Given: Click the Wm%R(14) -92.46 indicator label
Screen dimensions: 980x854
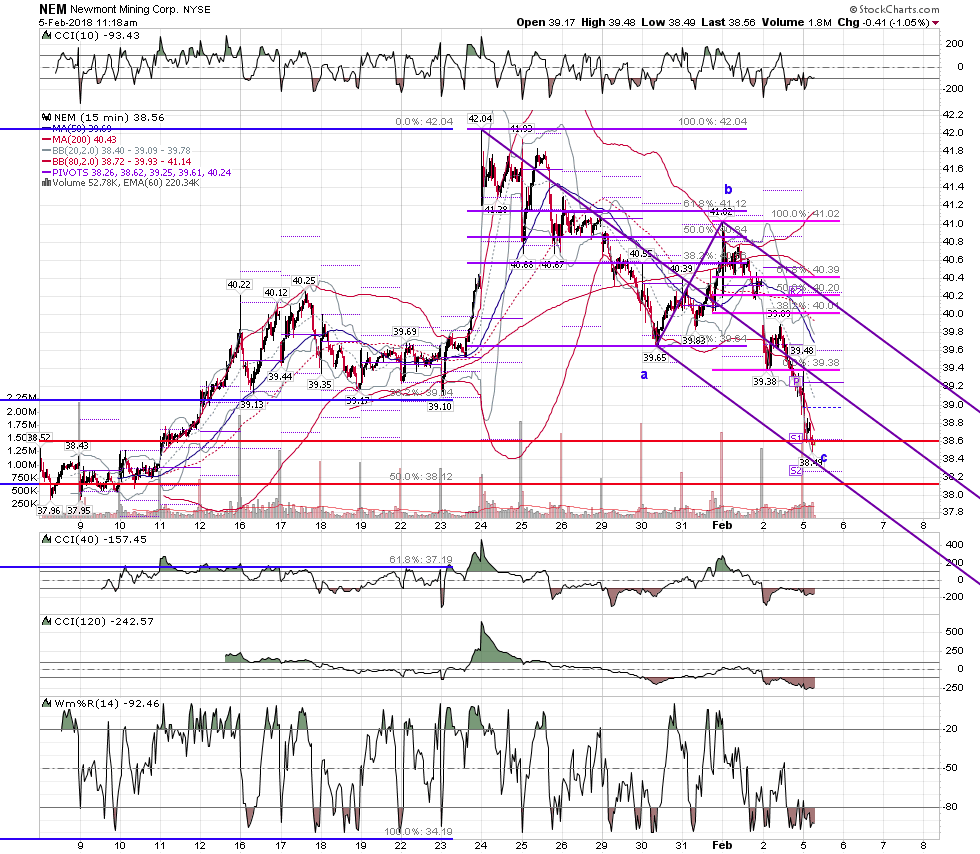Looking at the screenshot, I should (x=107, y=703).
